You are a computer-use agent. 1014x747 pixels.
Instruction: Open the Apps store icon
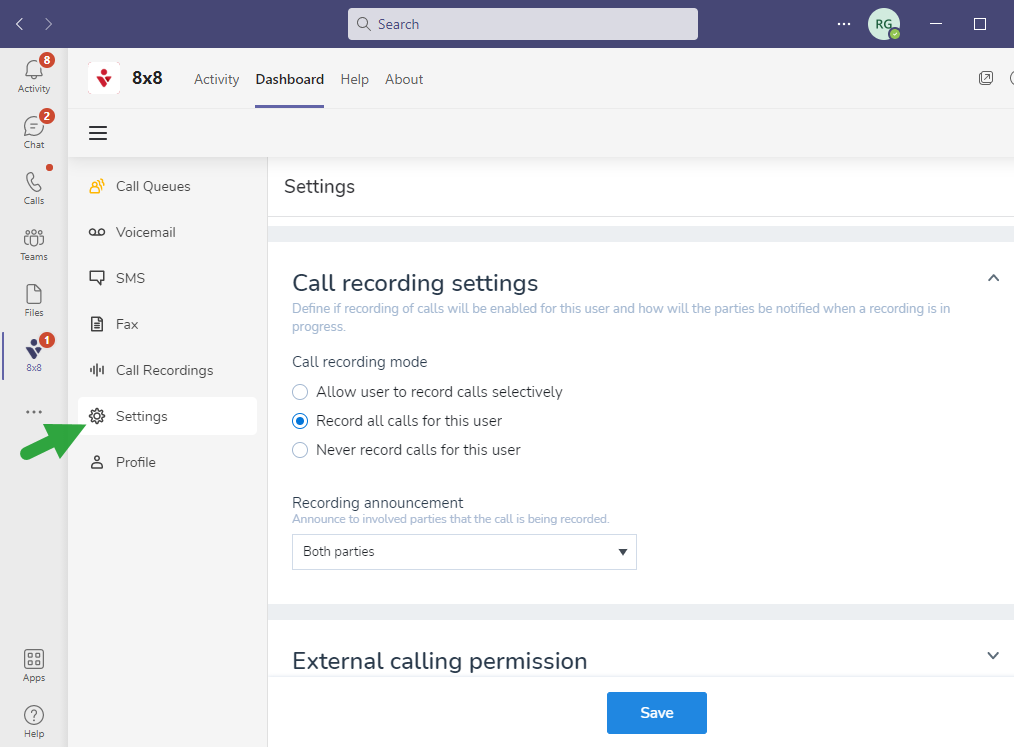point(34,662)
